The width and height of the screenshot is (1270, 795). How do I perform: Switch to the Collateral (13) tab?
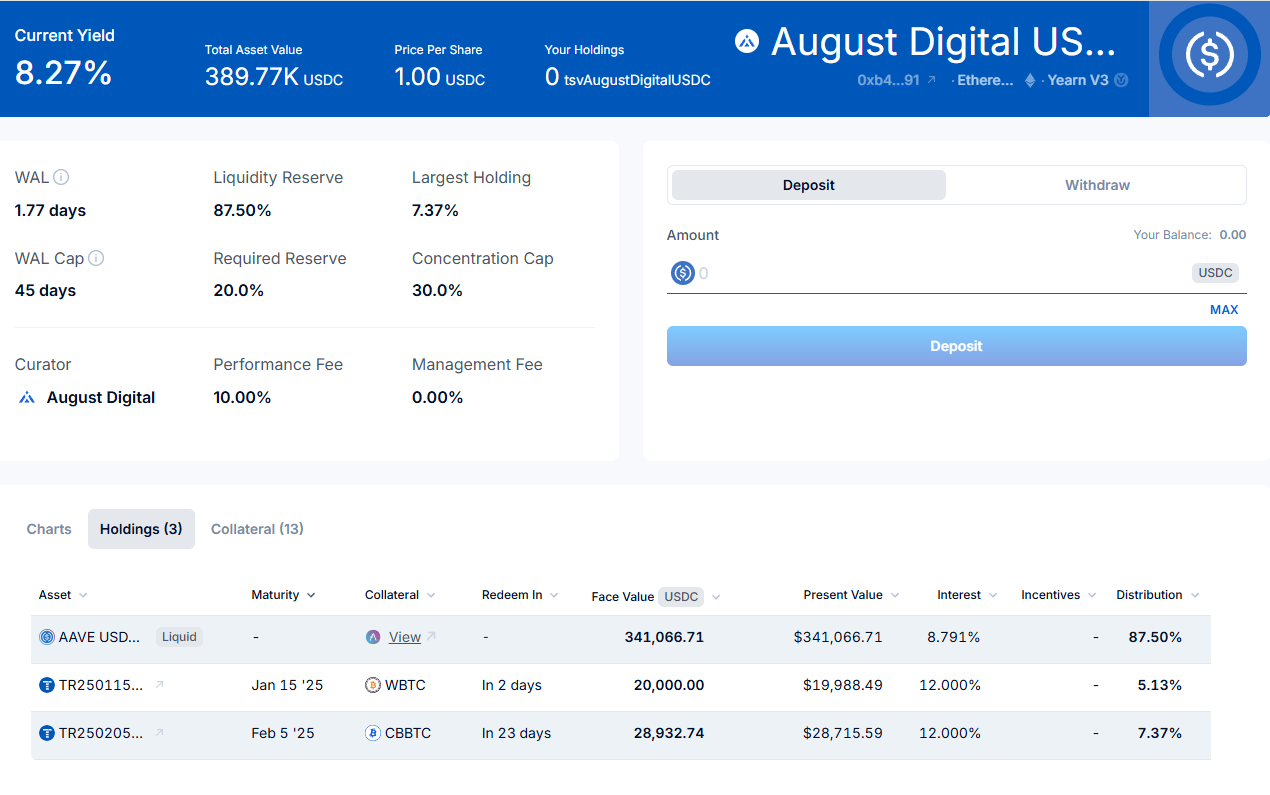click(257, 529)
